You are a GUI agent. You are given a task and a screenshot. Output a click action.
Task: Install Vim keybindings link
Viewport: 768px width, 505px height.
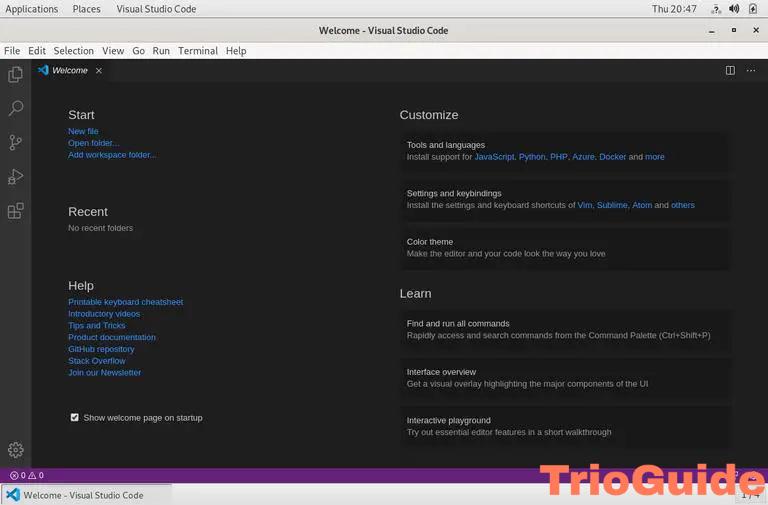(585, 205)
